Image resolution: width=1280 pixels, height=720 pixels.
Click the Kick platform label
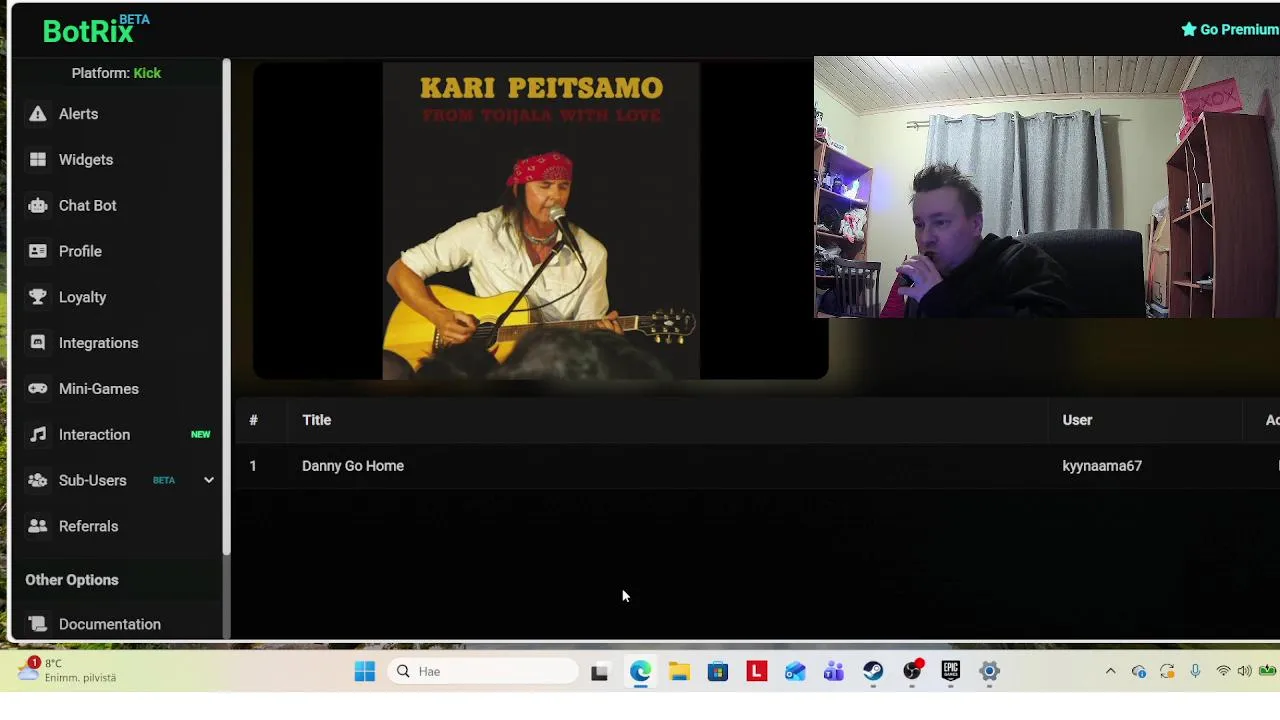(x=147, y=73)
